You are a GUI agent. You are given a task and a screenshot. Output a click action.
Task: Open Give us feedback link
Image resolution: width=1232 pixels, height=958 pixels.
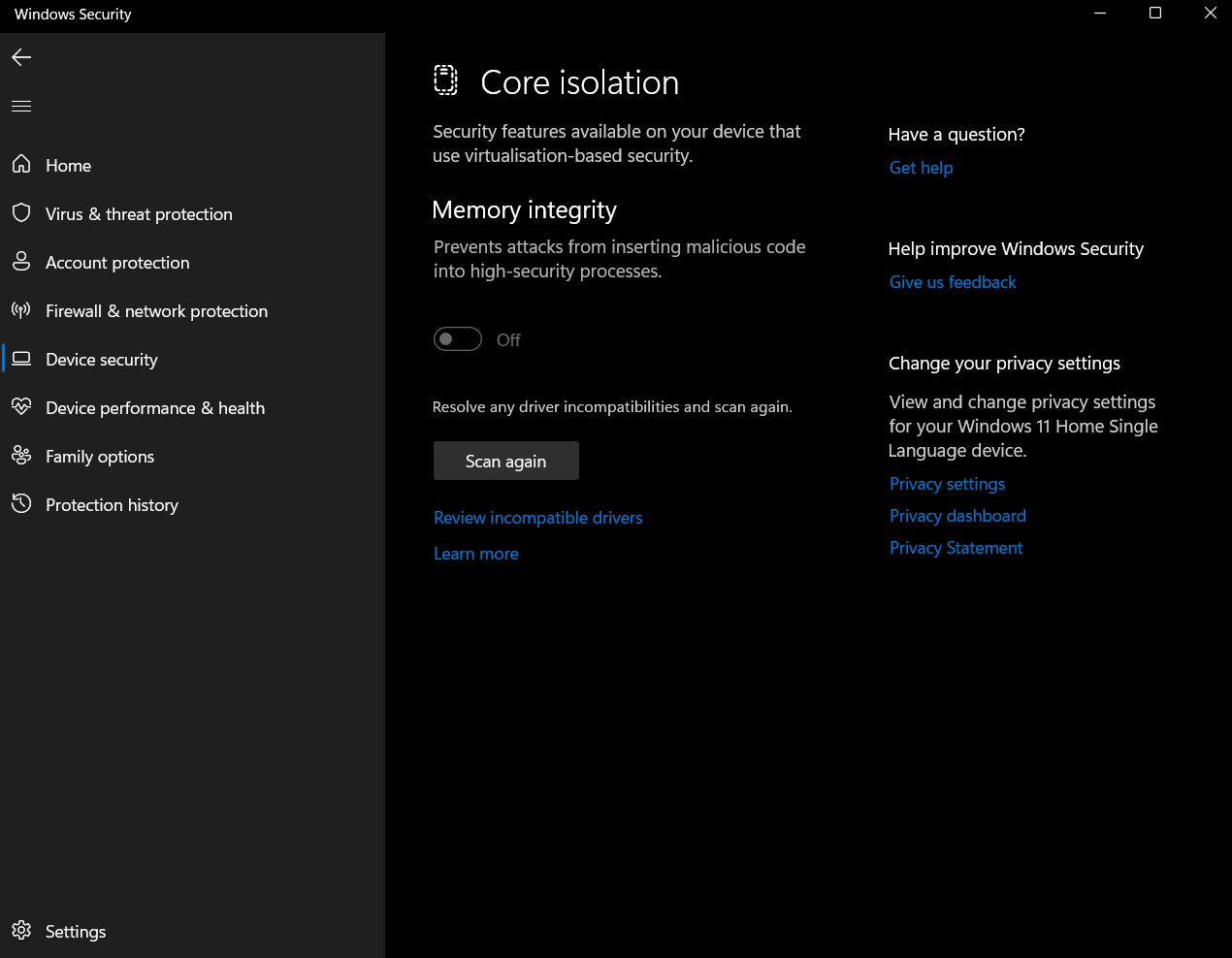(953, 282)
